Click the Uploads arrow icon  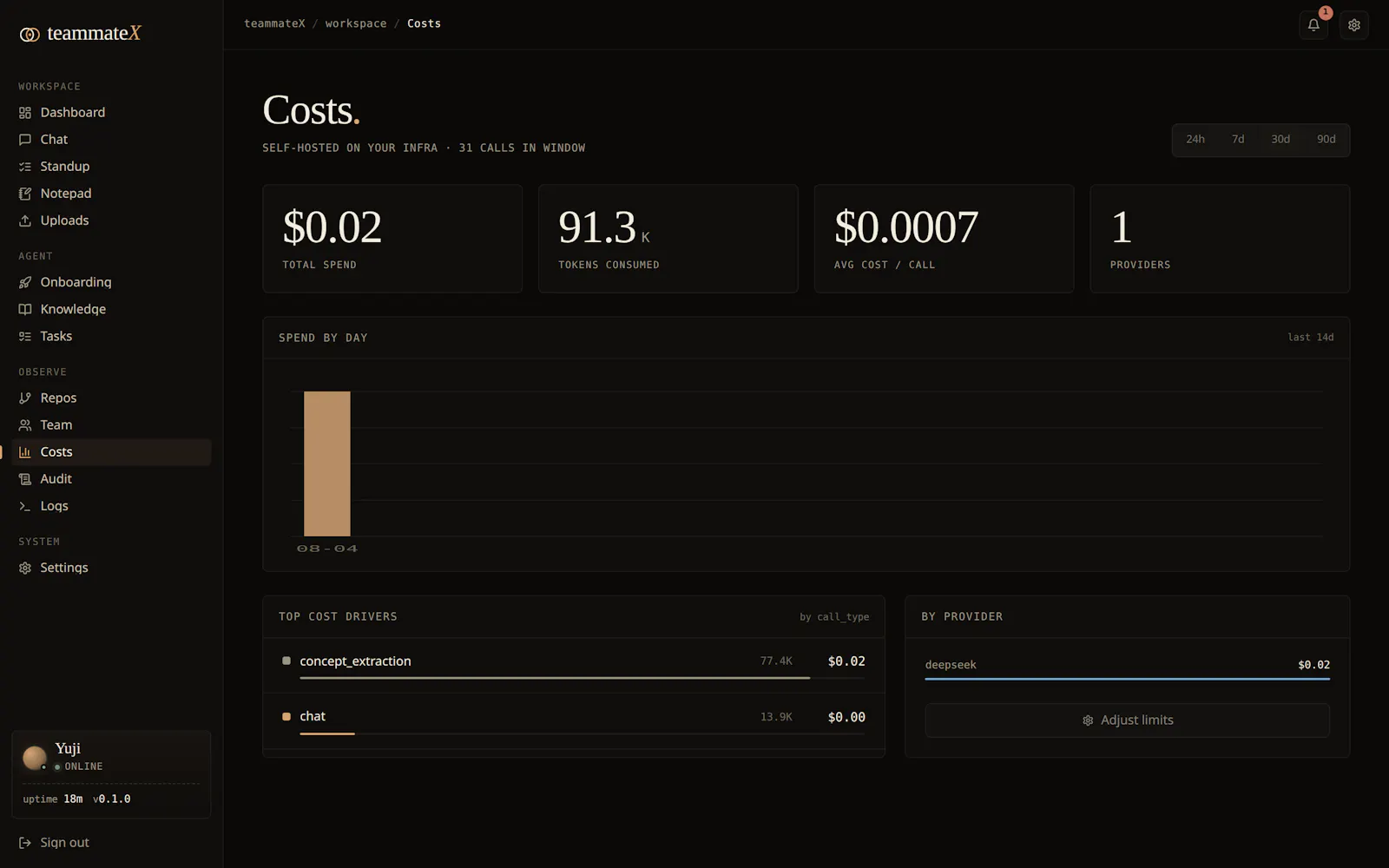tap(25, 220)
